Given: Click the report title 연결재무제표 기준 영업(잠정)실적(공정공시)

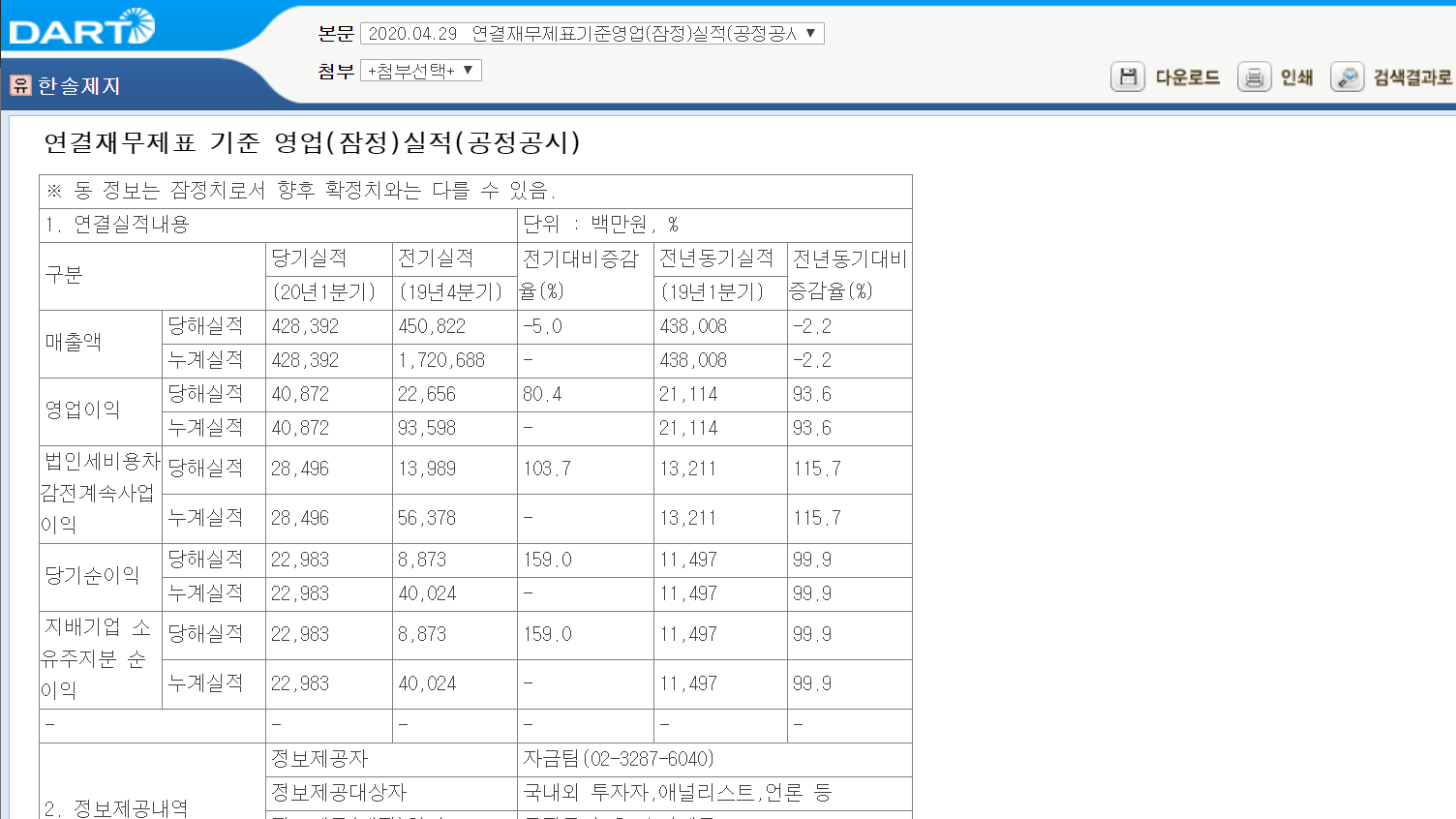Looking at the screenshot, I should click(x=312, y=142).
